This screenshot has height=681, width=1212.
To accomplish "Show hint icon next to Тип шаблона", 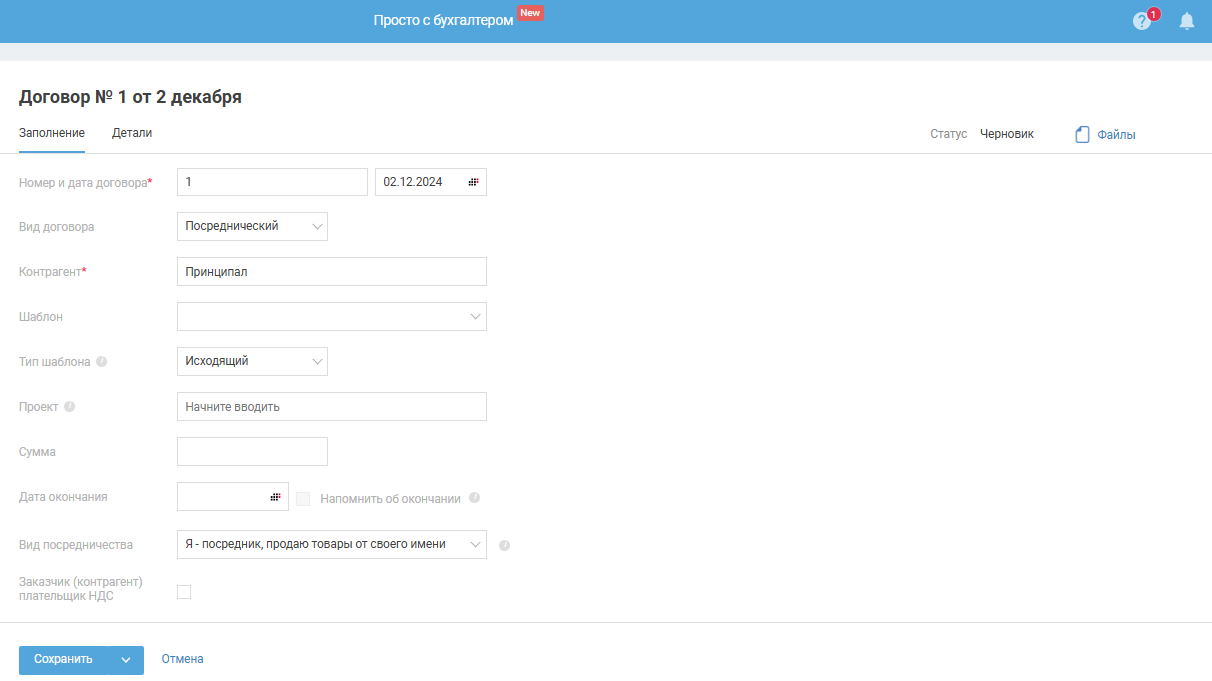I will (102, 362).
